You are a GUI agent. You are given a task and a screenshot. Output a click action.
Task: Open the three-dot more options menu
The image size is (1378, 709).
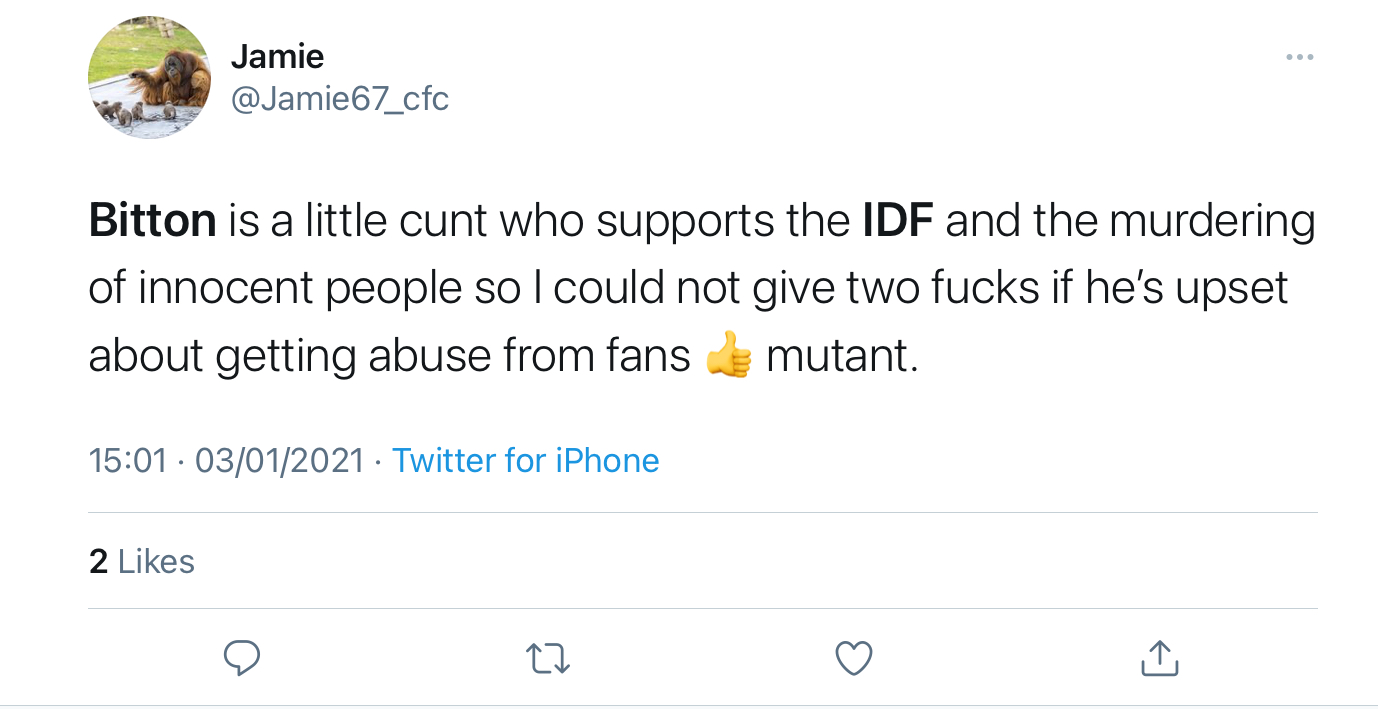[x=1299, y=57]
